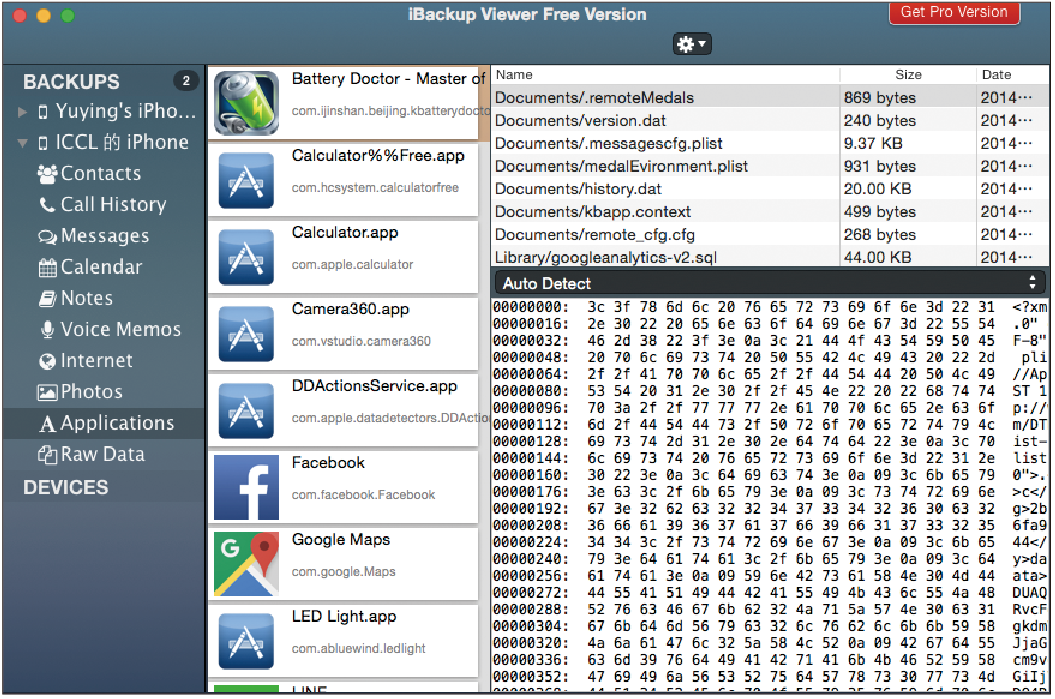Screen dimensions: 1055x699
Task: Select the Applications icon in sidebar
Action: 47,424
